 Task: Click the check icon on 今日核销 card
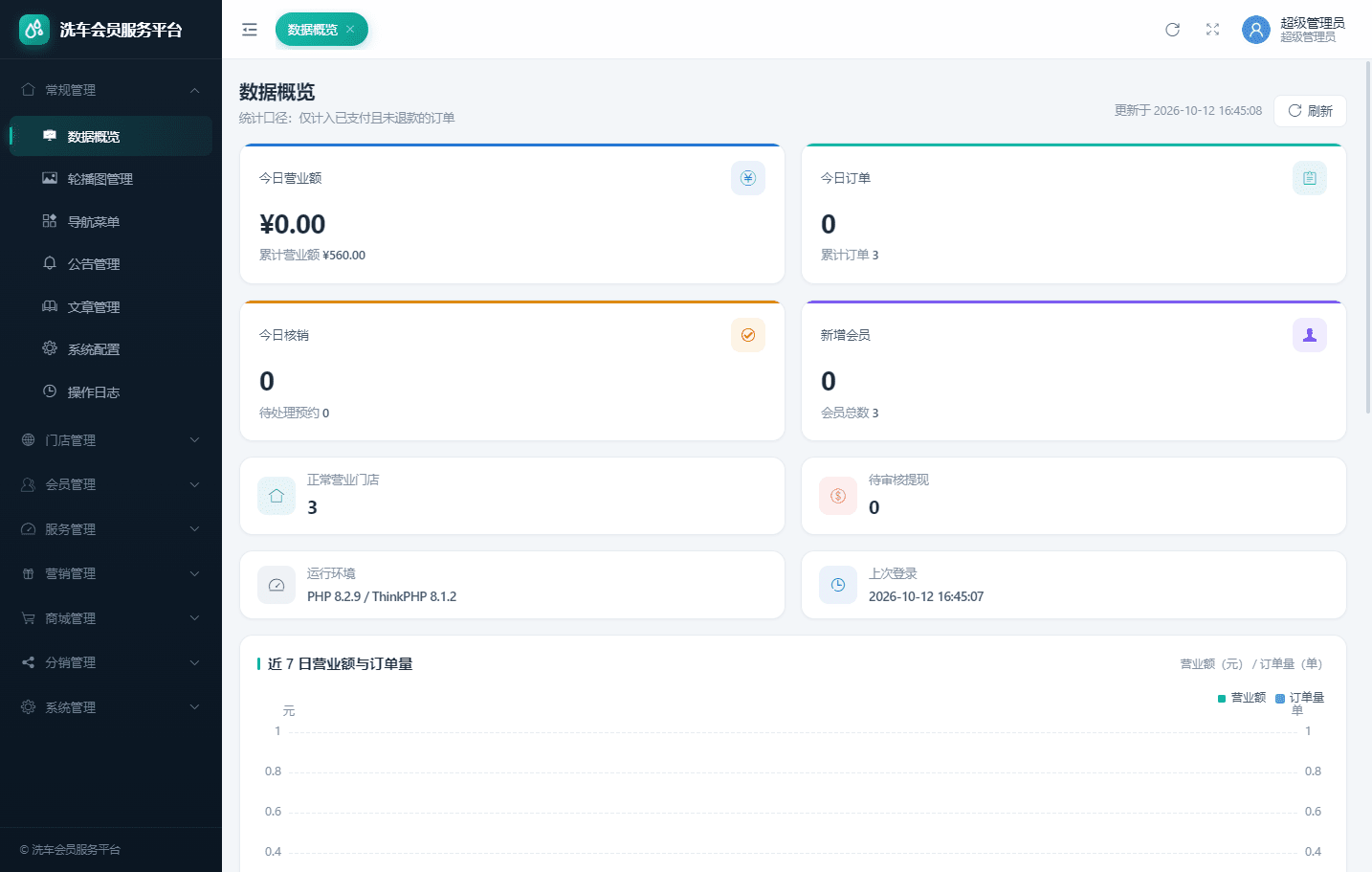pyautogui.click(x=748, y=335)
